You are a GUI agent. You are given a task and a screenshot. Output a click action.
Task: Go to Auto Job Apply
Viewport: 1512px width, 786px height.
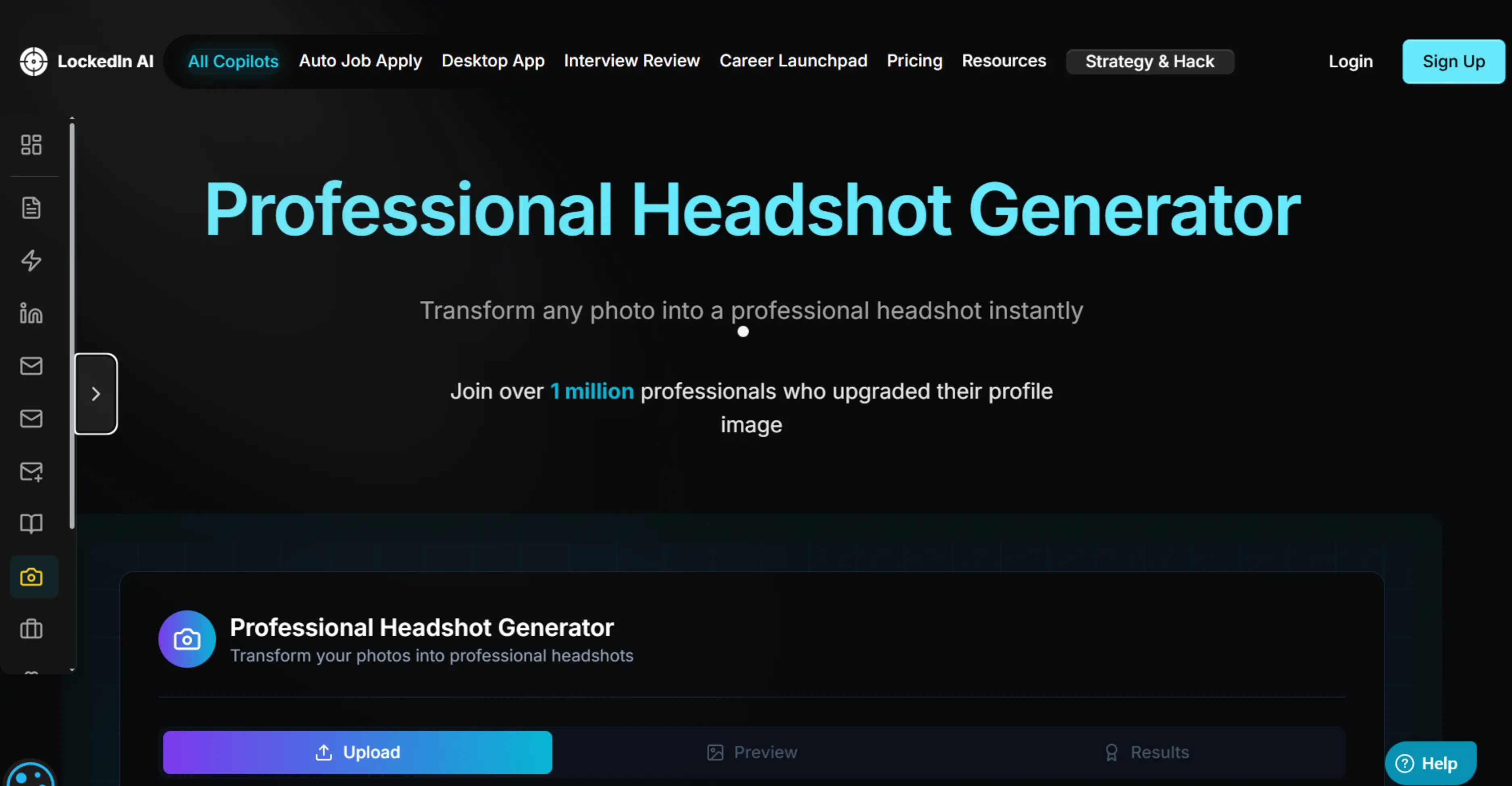click(360, 61)
